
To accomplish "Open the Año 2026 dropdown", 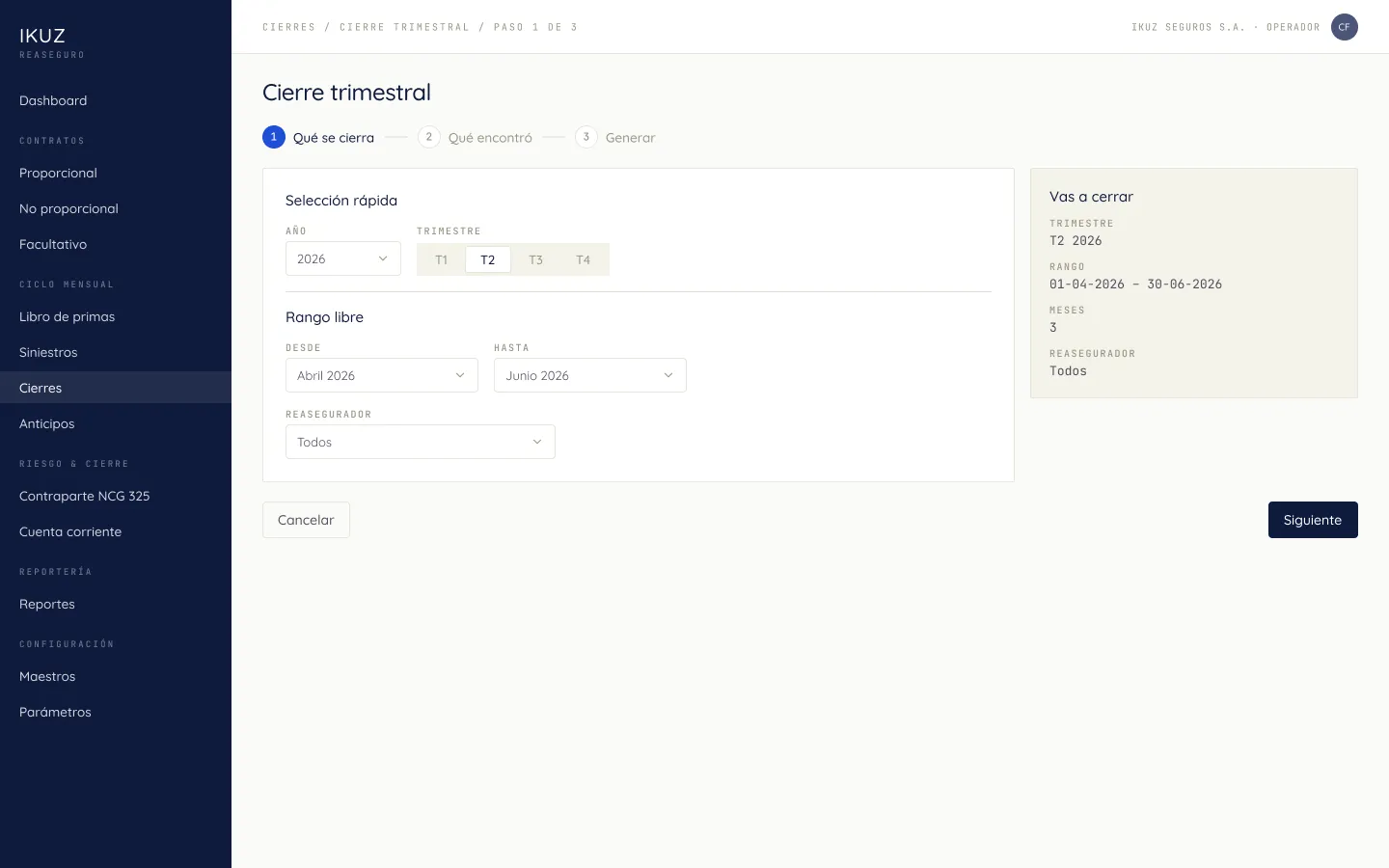I will pyautogui.click(x=343, y=258).
